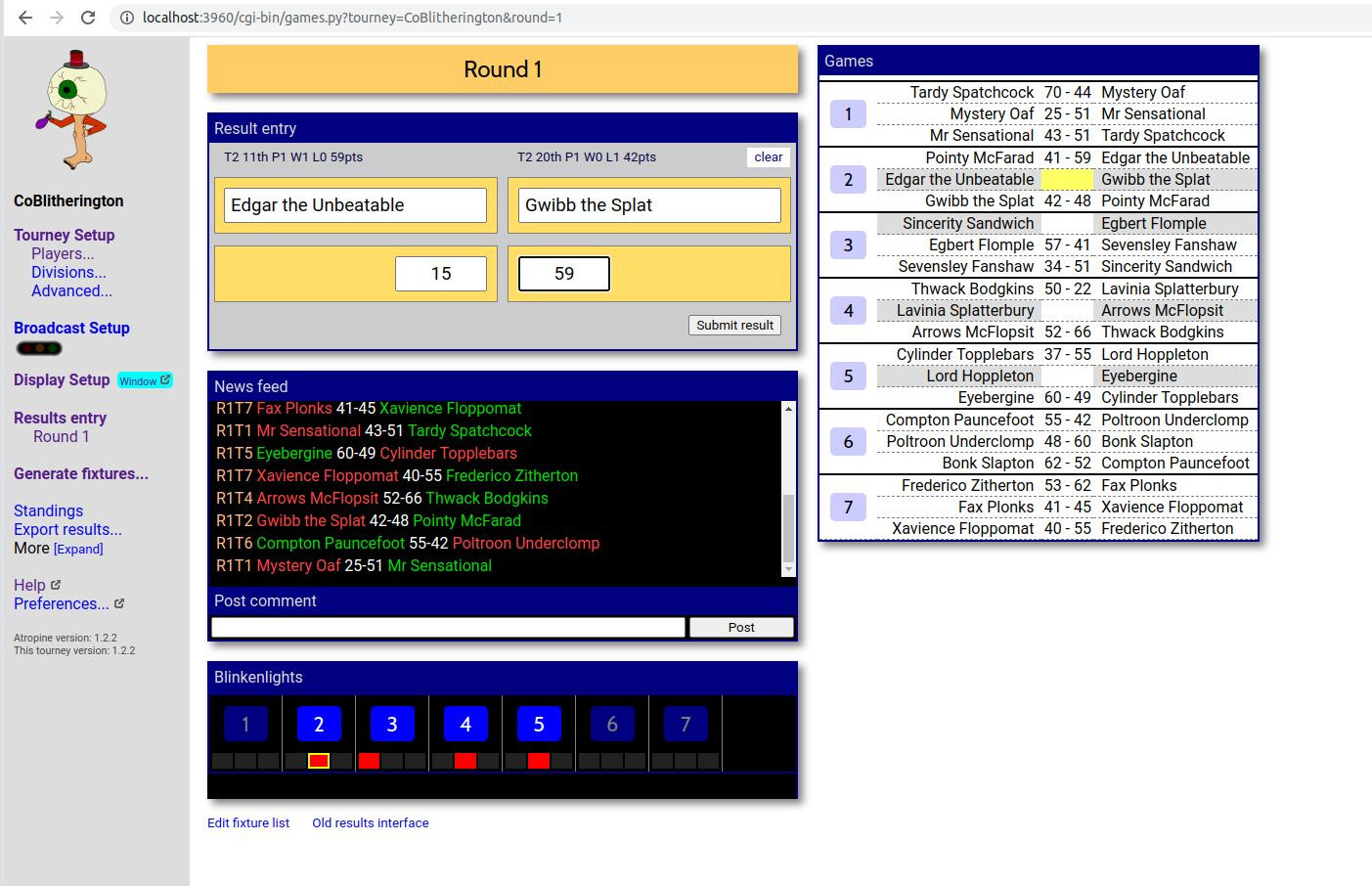Click the broadcast traffic light indicator
Viewport: 1372px width, 886px height.
39,348
